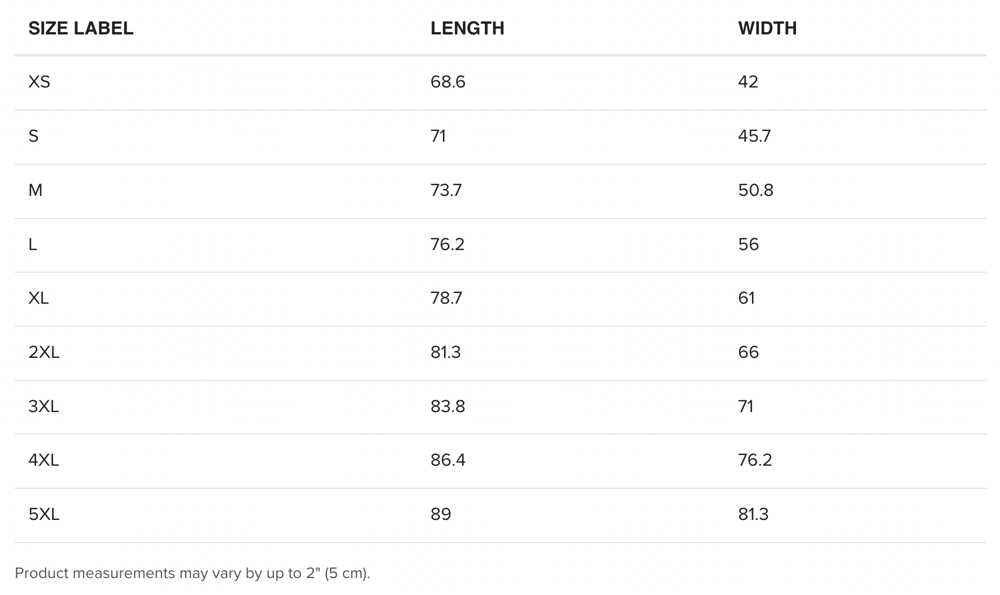Click the XS length value 68.6
The image size is (1000, 595).
pyautogui.click(x=448, y=82)
